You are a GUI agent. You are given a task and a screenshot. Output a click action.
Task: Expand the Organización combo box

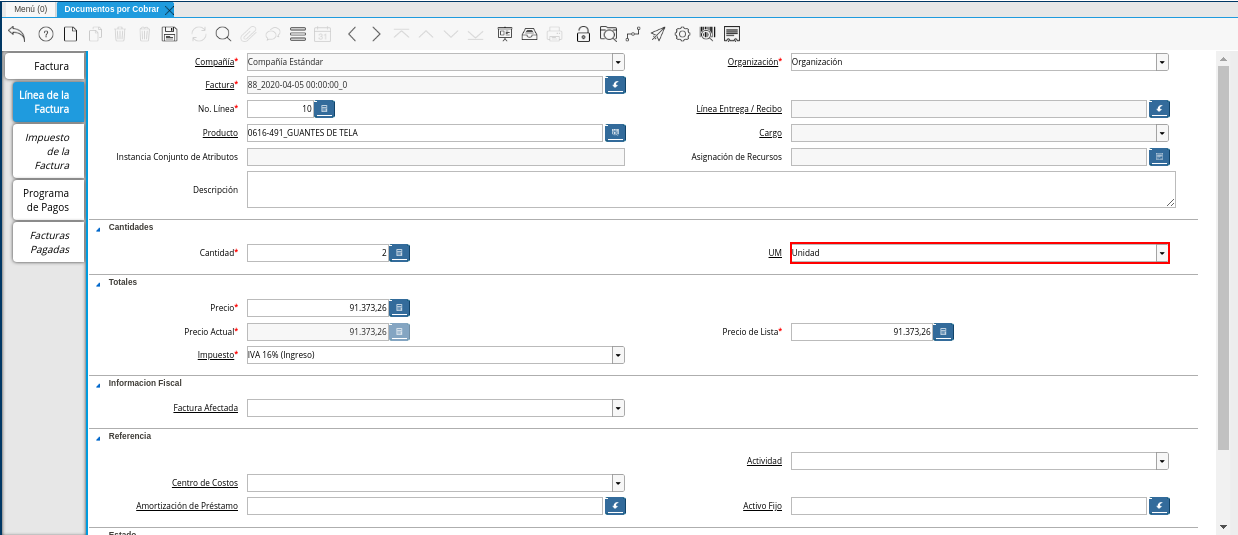(1161, 62)
